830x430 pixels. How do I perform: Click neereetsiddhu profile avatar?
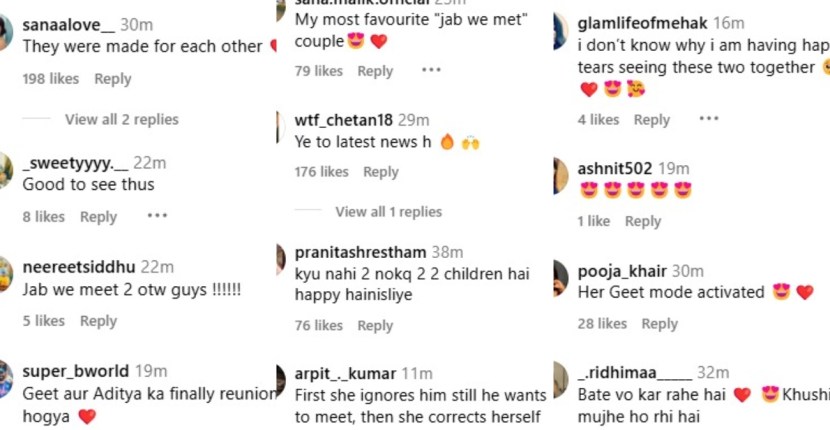click(5, 274)
